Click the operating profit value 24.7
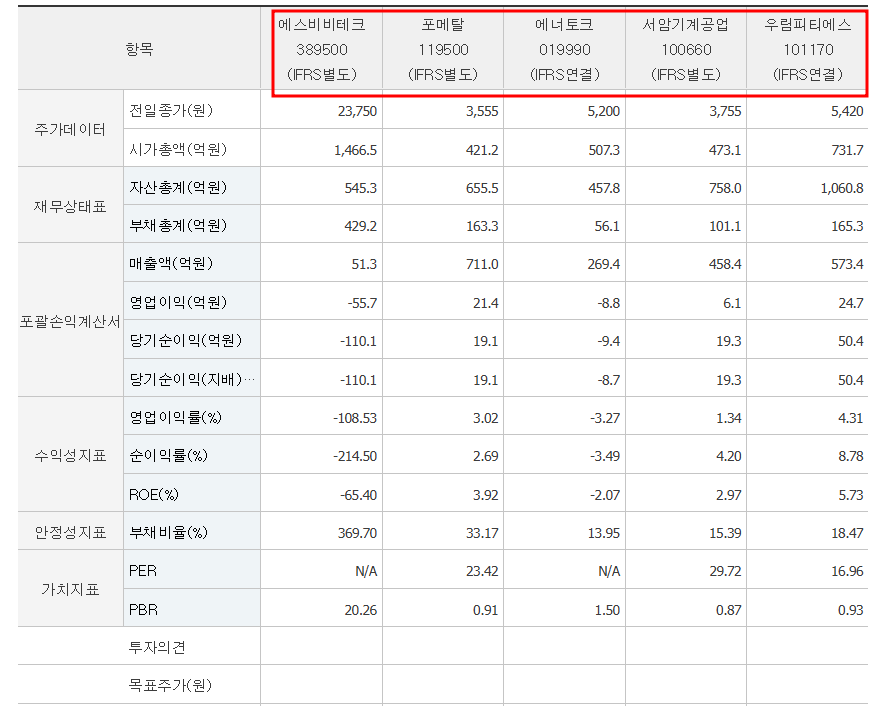The width and height of the screenshot is (891, 706). pos(851,303)
